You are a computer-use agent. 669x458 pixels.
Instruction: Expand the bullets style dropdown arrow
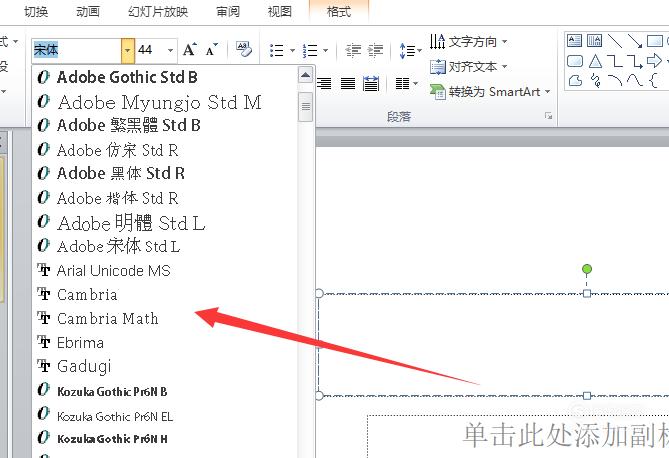(292, 50)
